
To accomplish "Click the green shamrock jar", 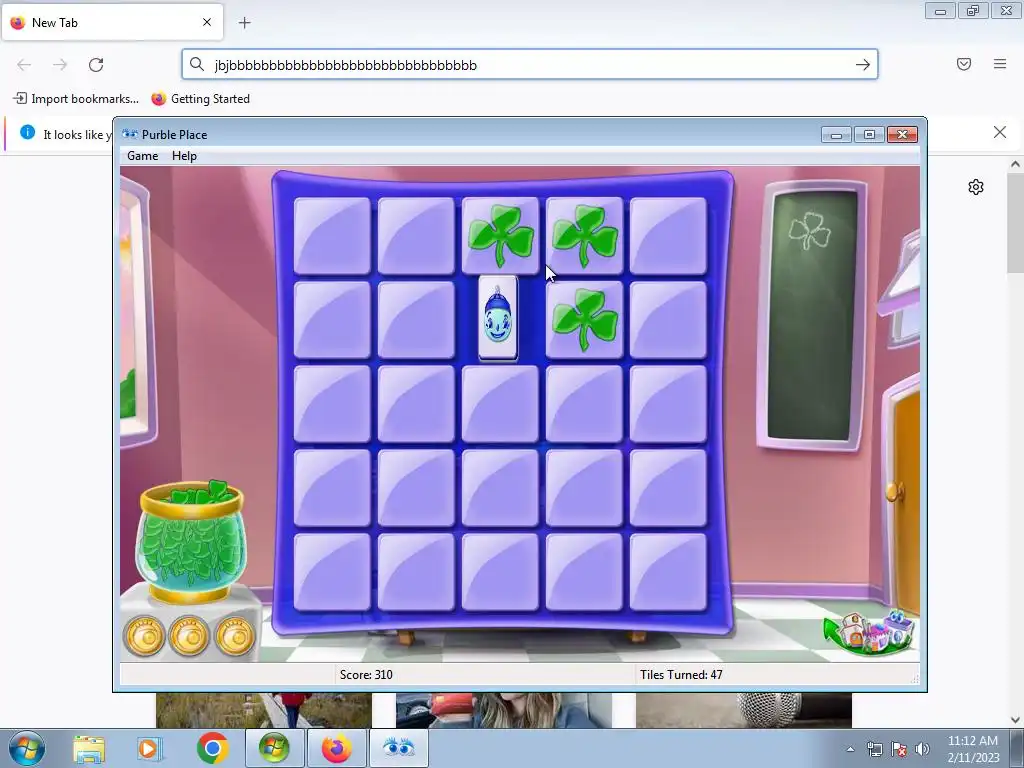I will [x=191, y=541].
